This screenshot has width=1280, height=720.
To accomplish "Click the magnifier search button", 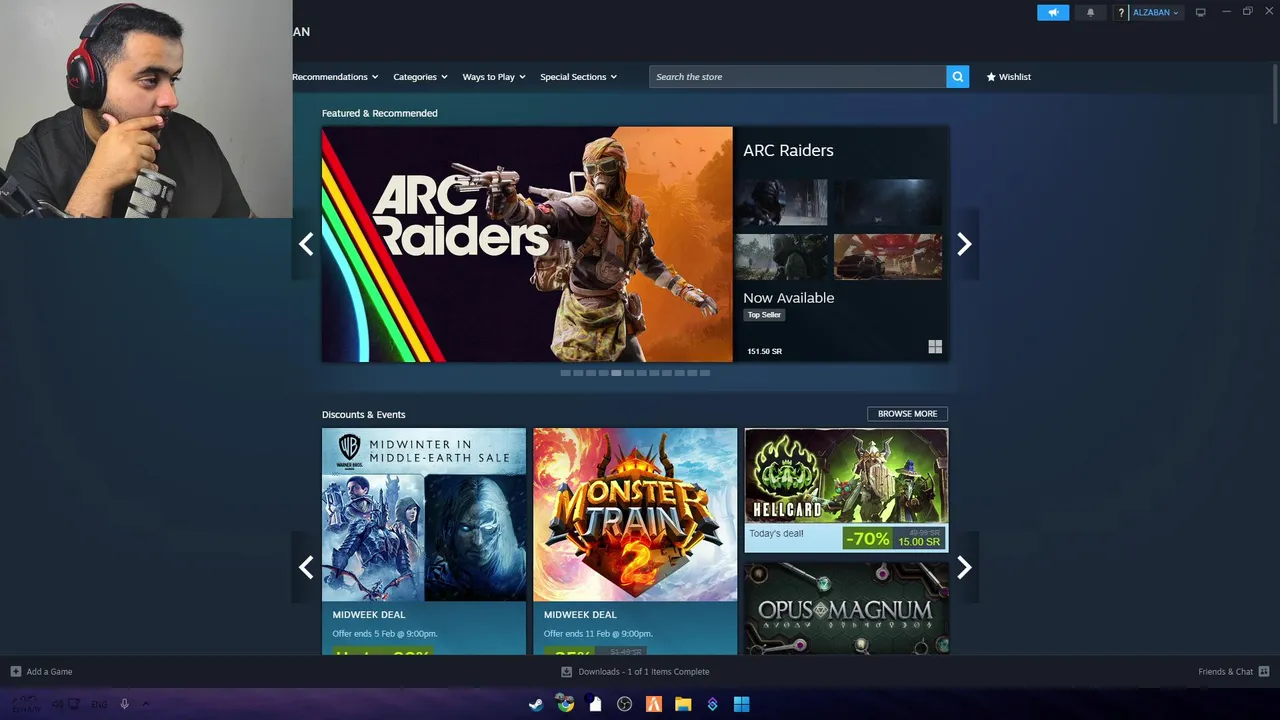I will pos(958,77).
